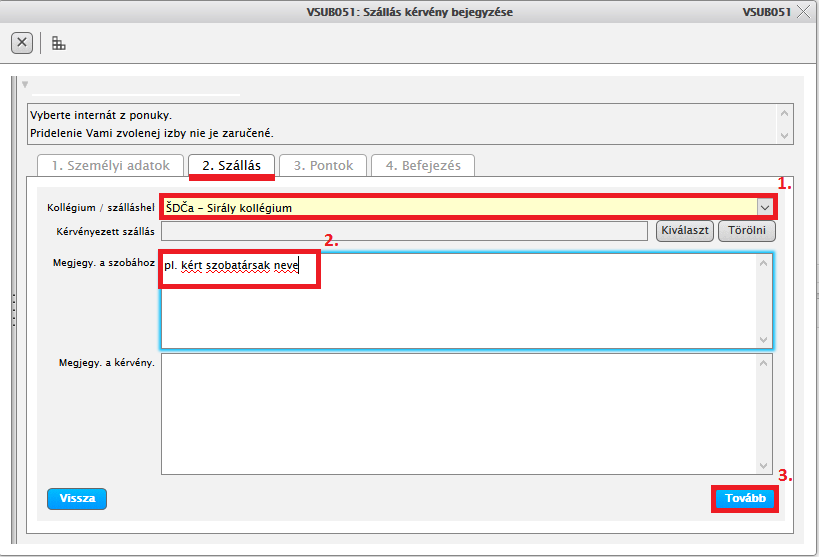The image size is (819, 557).
Task: Select the 2. Szállás tab
Action: [x=231, y=165]
